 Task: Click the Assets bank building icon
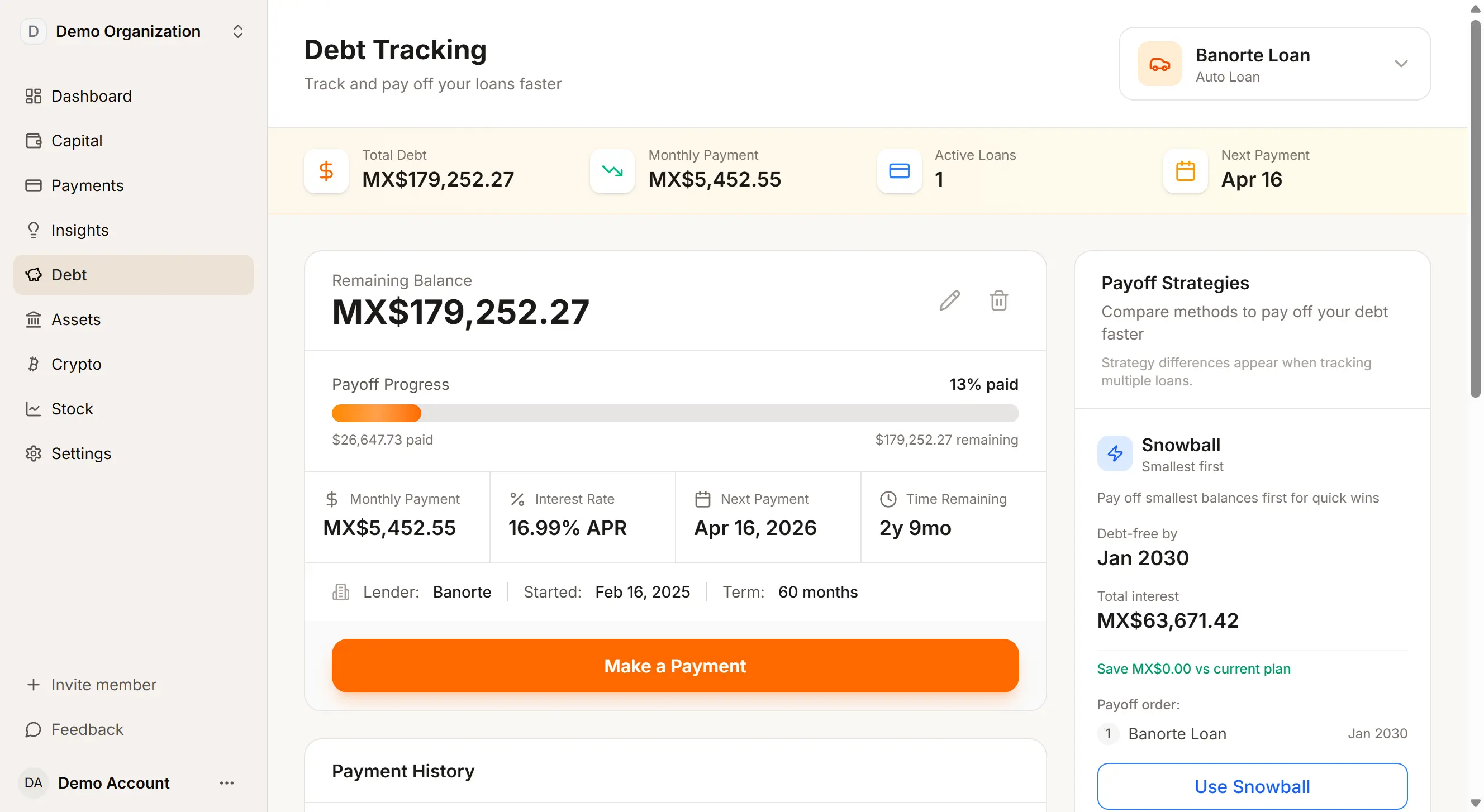coord(34,319)
